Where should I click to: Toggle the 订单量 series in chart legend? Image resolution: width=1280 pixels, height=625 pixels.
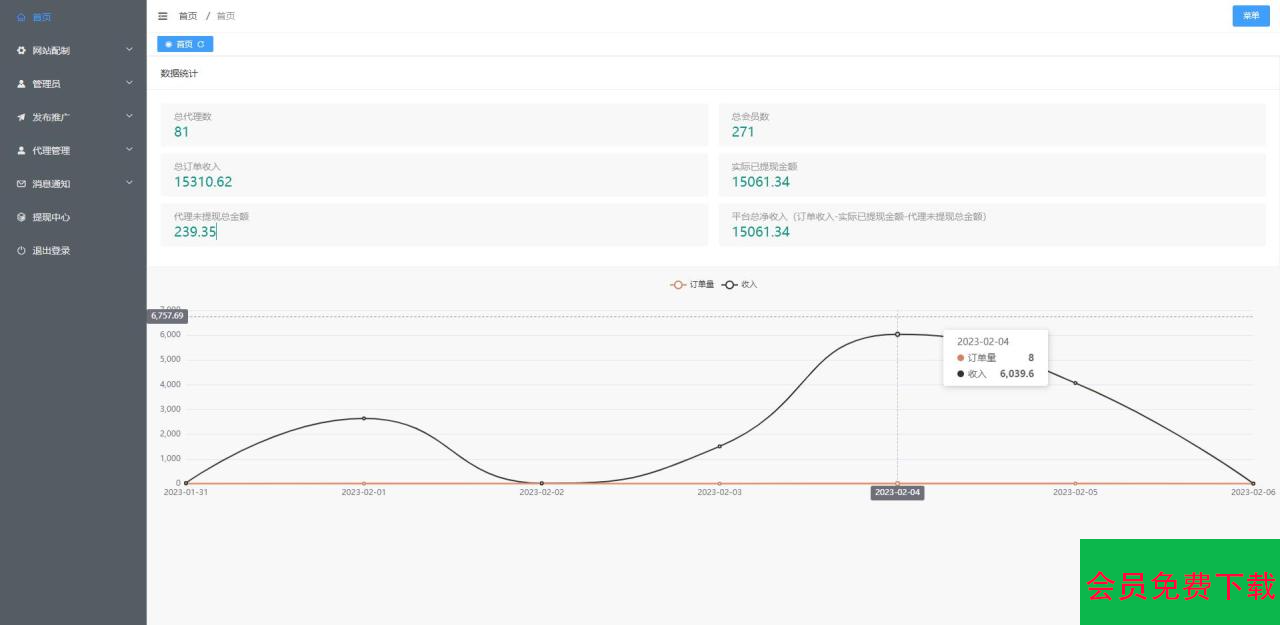click(x=692, y=285)
